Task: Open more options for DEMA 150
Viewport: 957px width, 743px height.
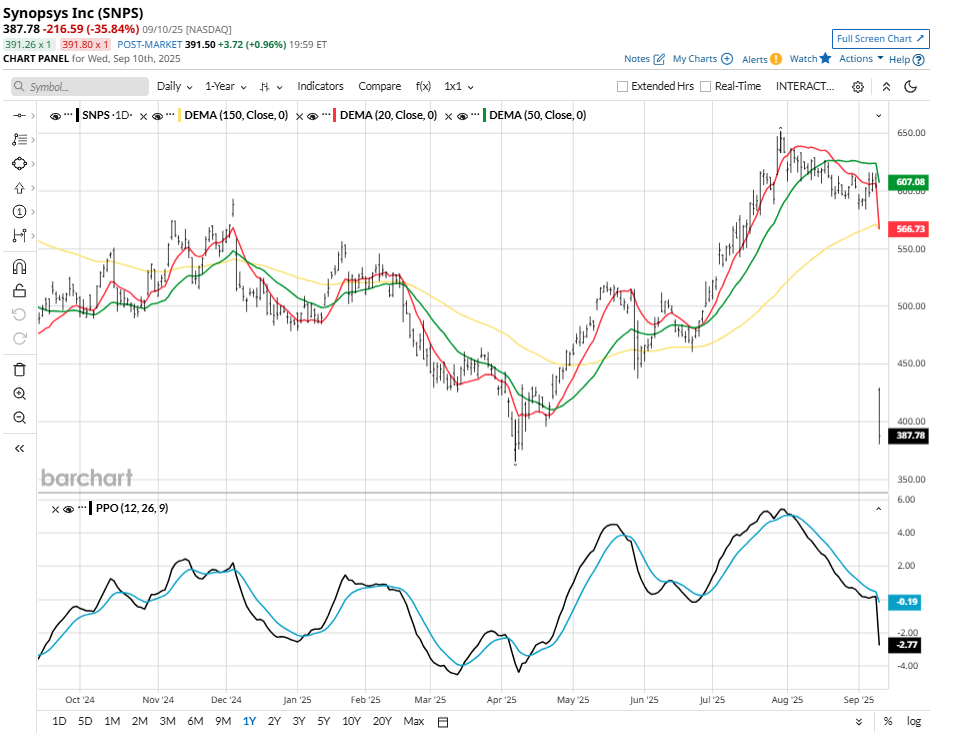Action: point(170,114)
